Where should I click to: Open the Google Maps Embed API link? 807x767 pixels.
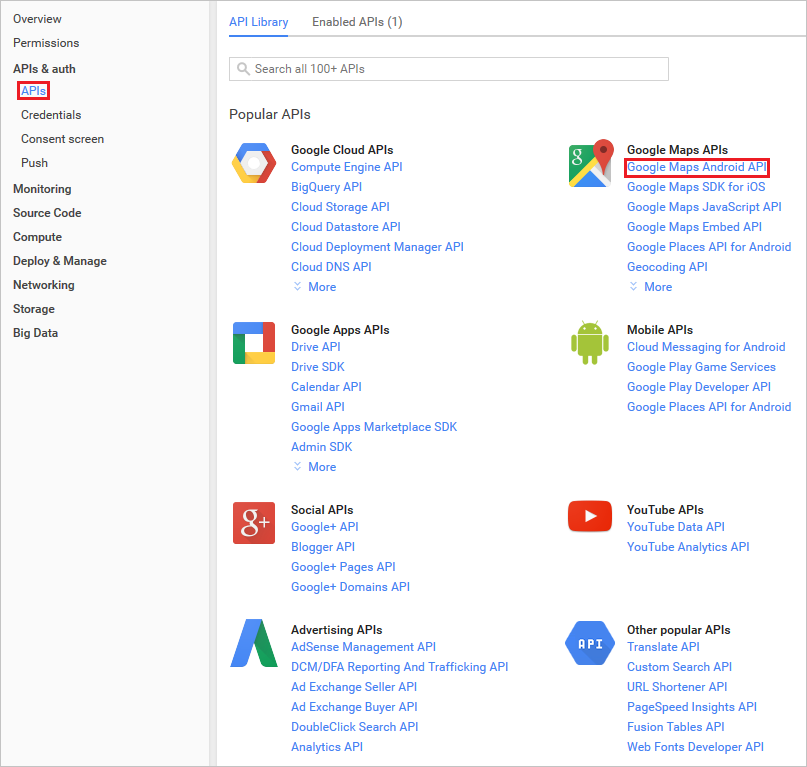tap(694, 227)
